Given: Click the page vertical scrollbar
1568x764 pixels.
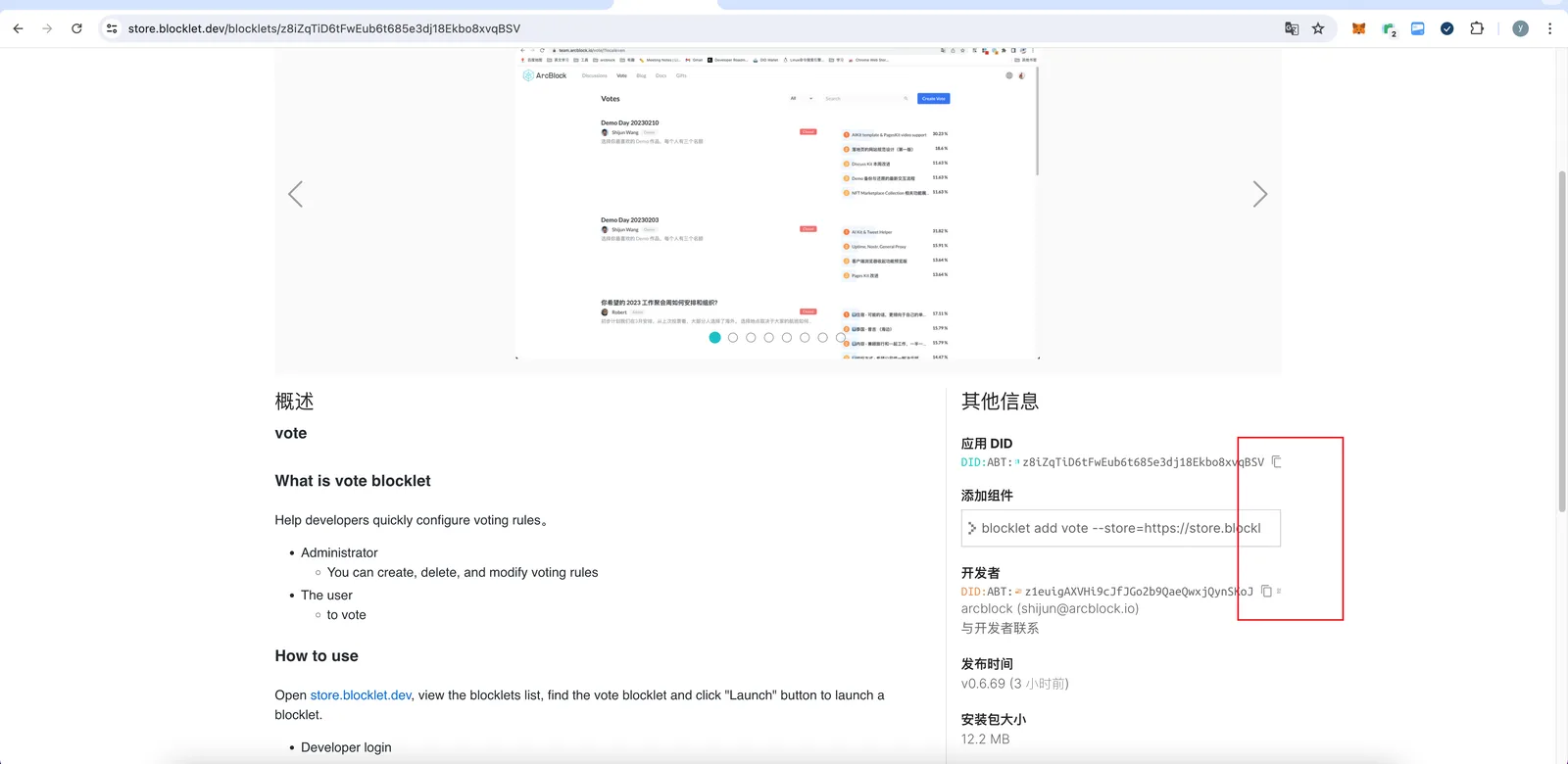Looking at the screenshot, I should tap(1562, 341).
